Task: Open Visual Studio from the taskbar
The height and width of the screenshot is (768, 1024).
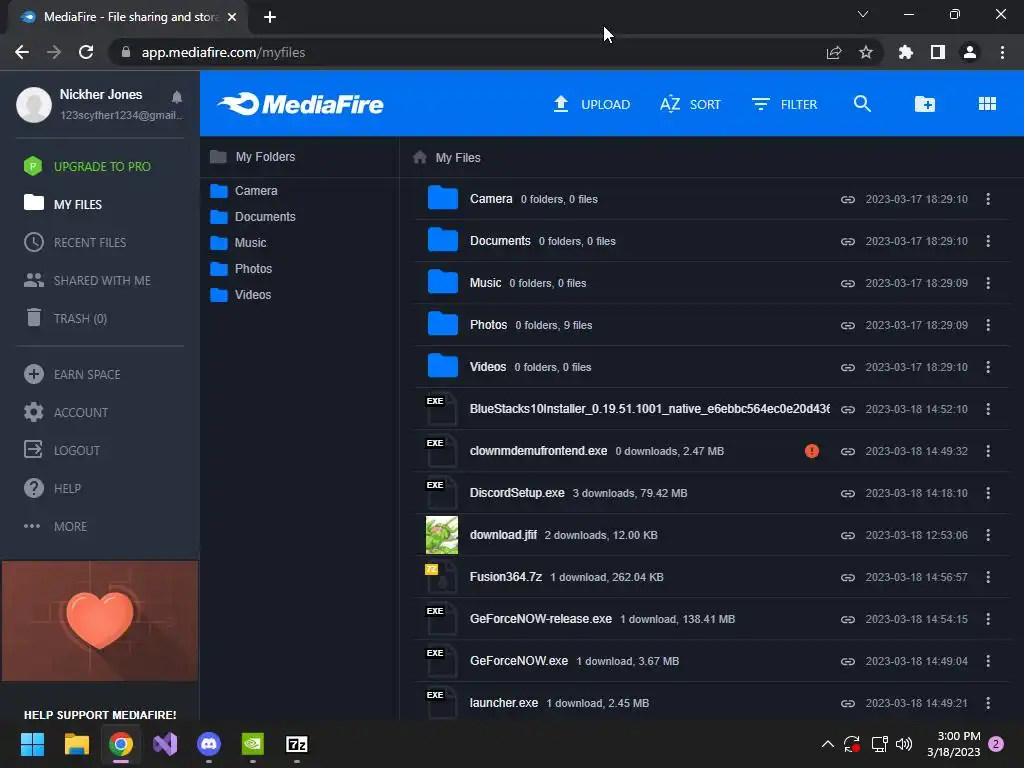Action: pyautogui.click(x=165, y=744)
